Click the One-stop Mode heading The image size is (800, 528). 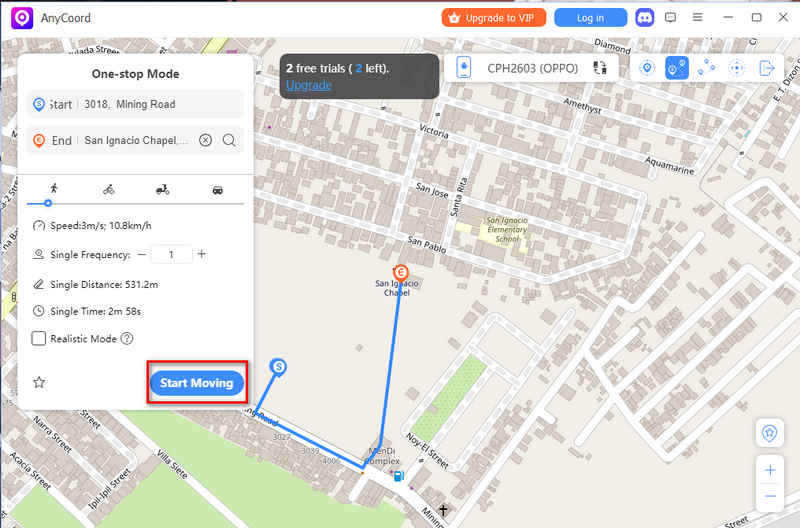click(x=135, y=74)
